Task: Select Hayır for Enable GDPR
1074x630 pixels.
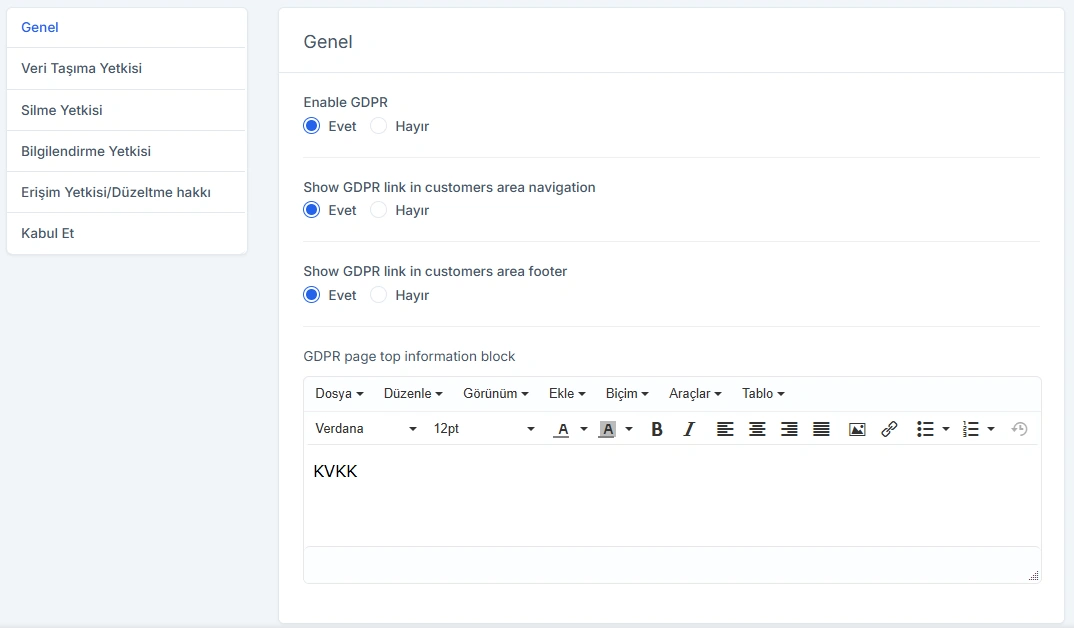Action: coord(379,126)
